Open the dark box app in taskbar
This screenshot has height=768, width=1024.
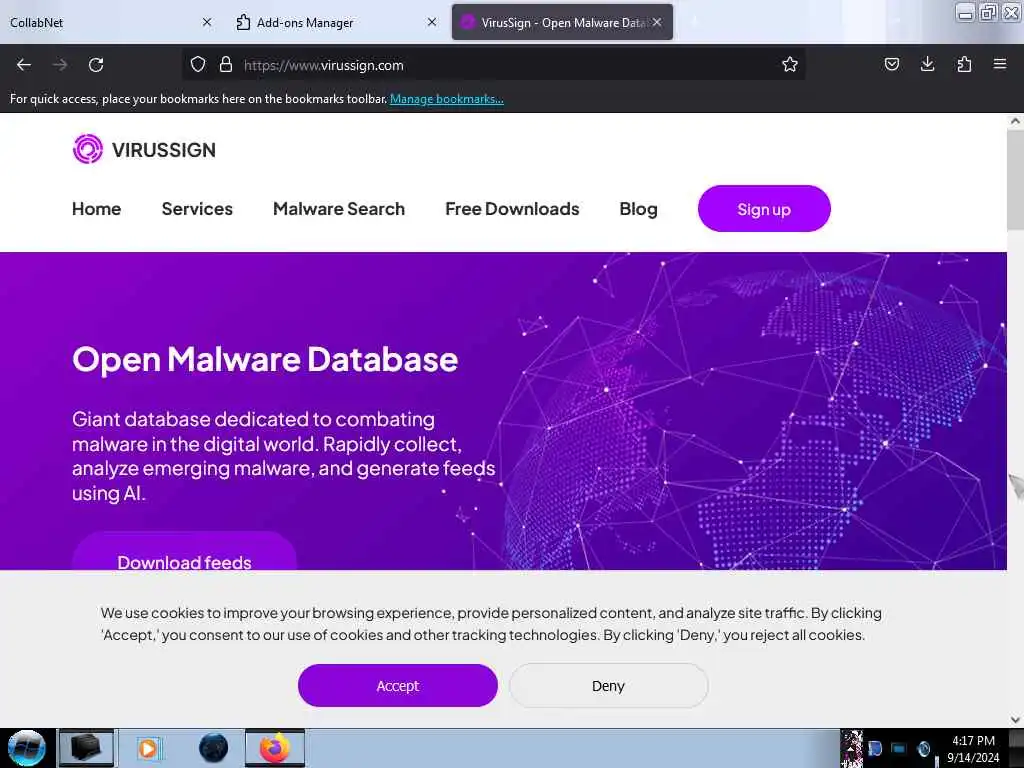(86, 748)
